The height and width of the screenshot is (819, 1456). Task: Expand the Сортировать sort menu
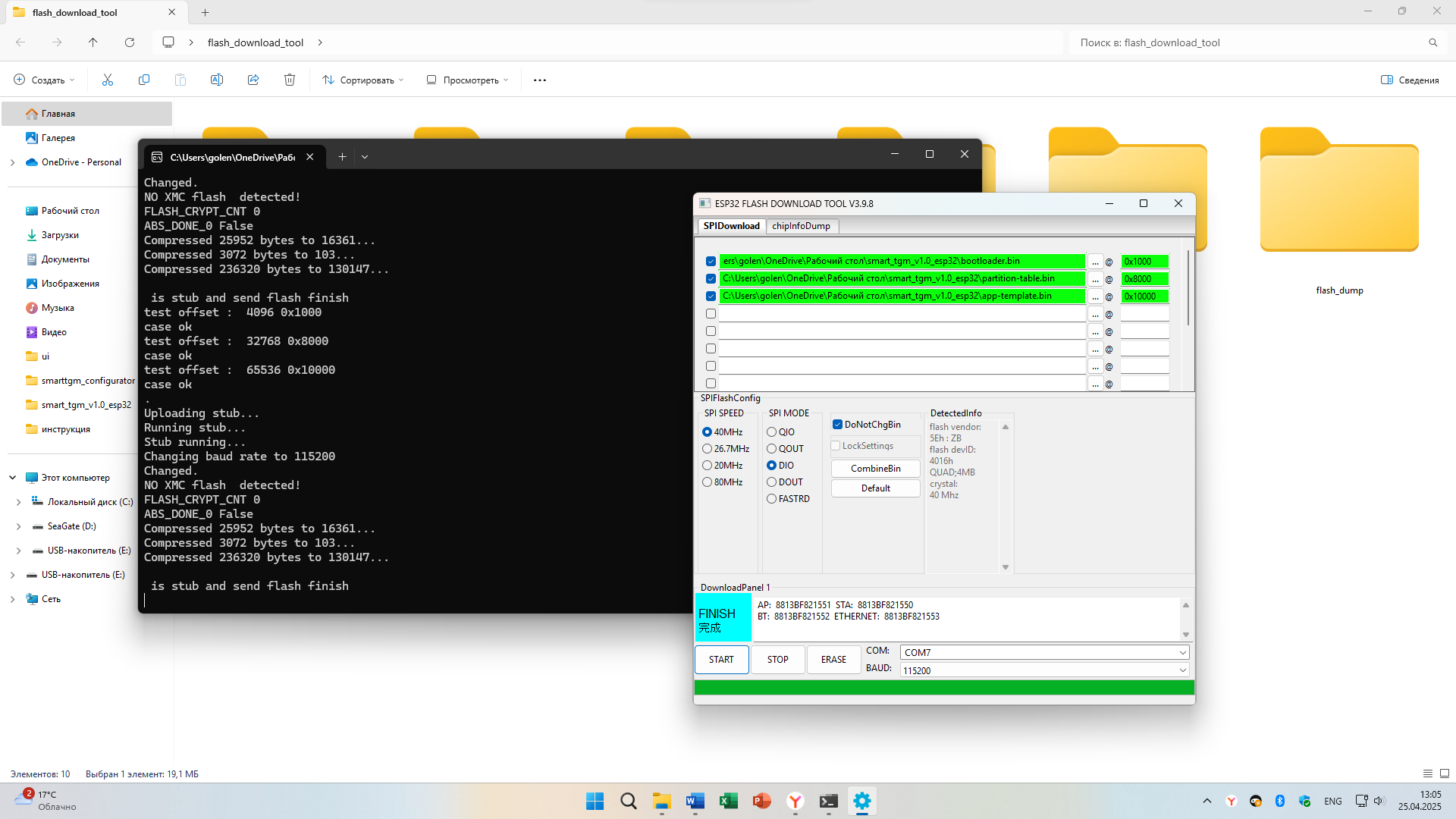click(363, 80)
